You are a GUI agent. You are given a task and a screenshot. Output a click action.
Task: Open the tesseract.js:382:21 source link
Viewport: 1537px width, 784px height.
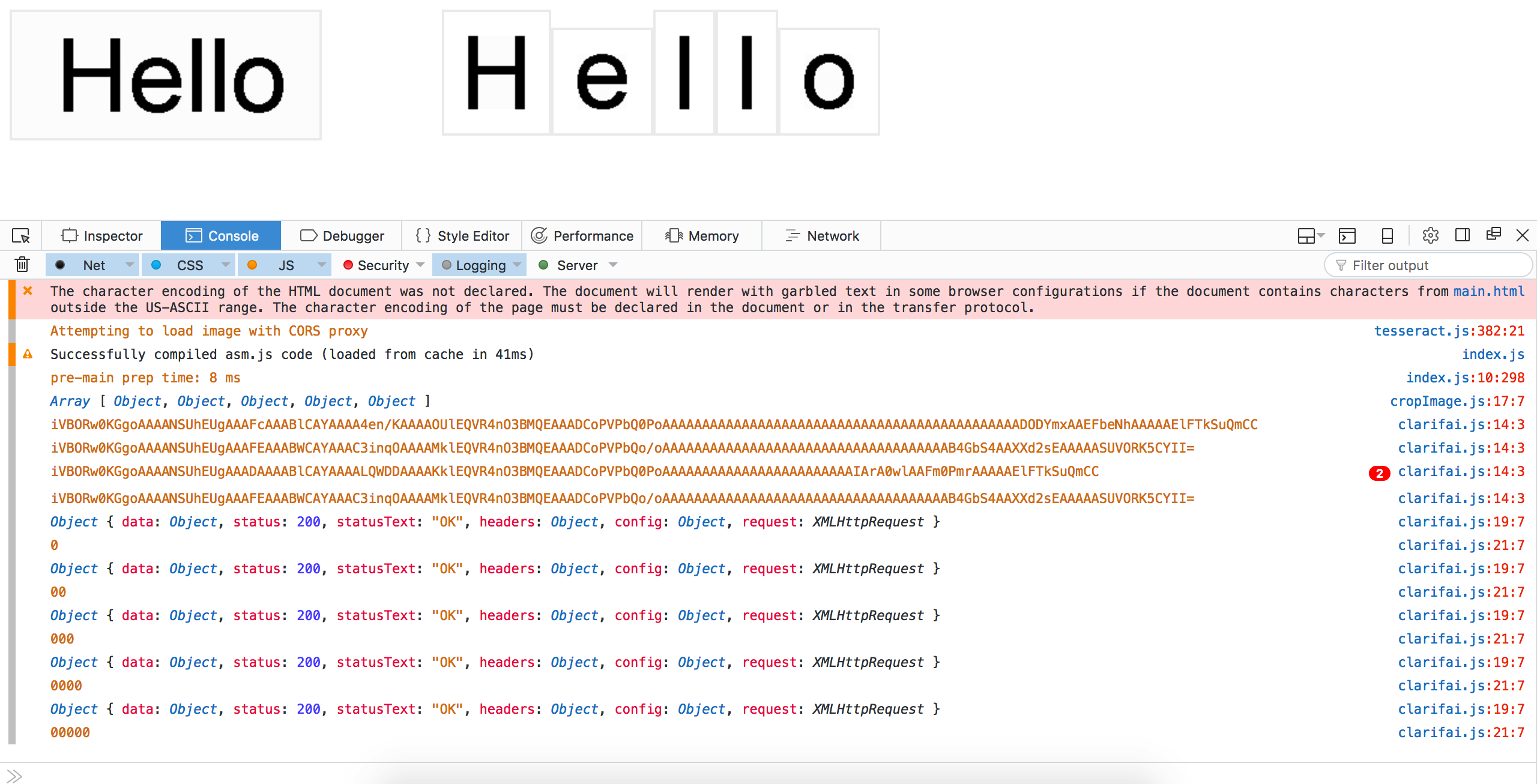(x=1449, y=331)
